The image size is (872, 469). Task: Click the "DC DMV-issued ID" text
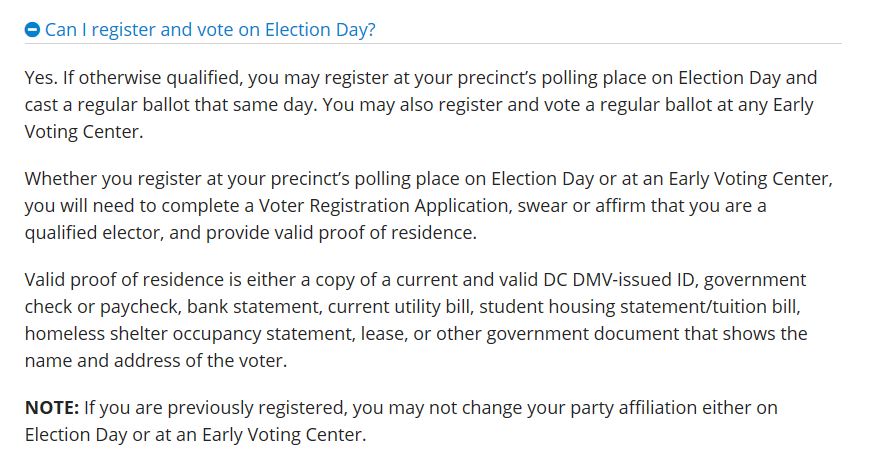coord(618,280)
